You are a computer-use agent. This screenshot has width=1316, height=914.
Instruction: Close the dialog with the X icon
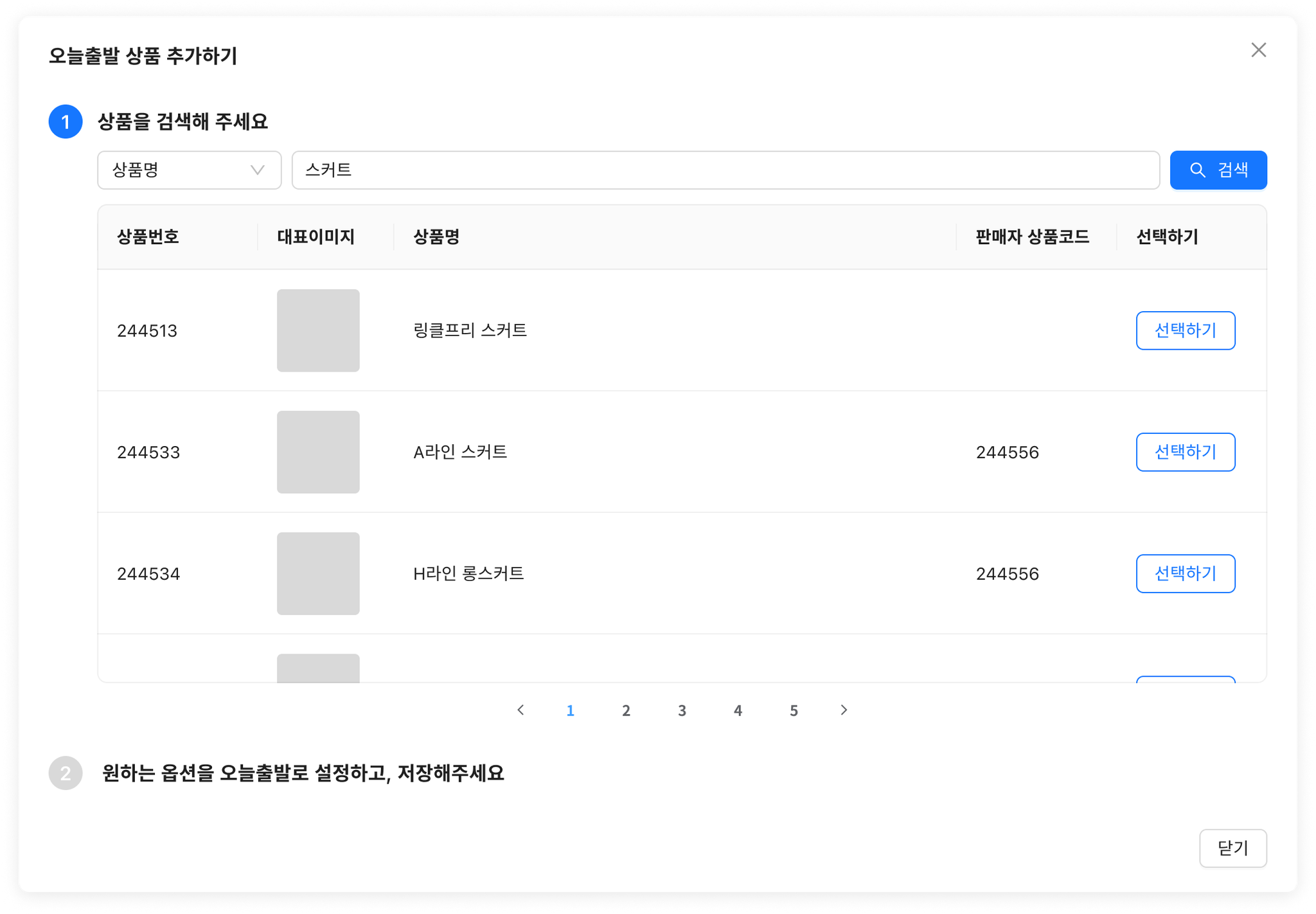pyautogui.click(x=1258, y=50)
